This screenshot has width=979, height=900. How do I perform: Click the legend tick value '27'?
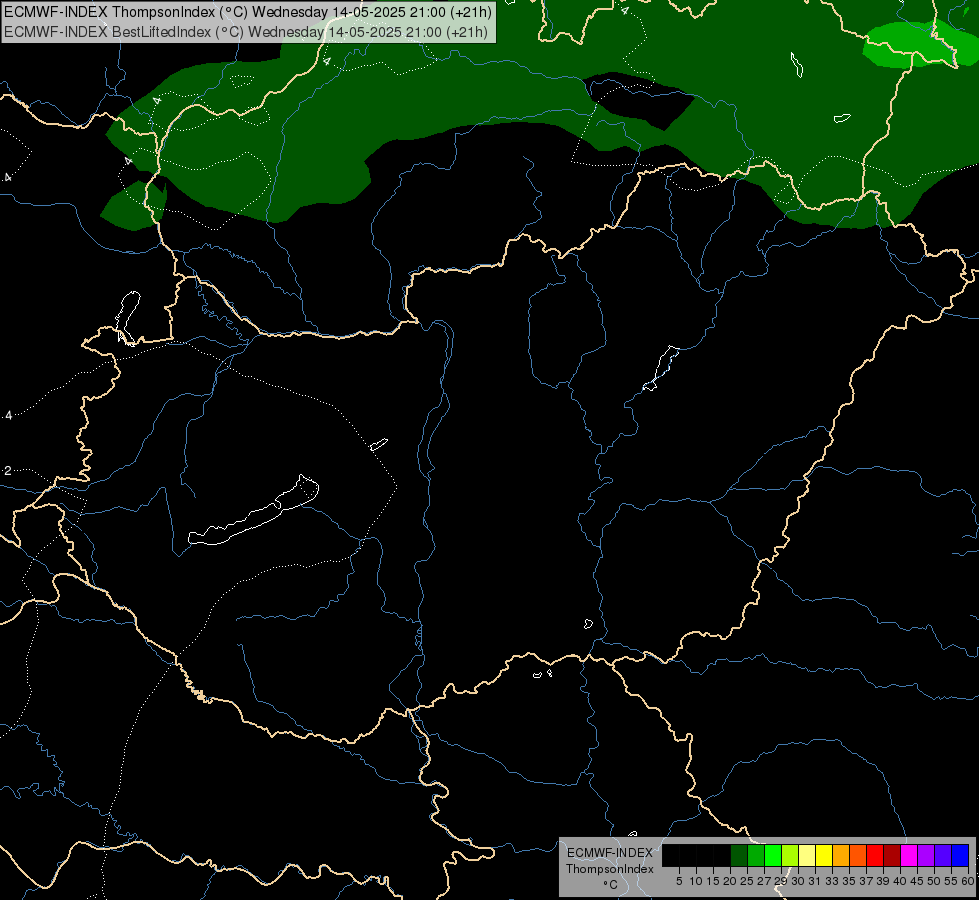click(764, 881)
